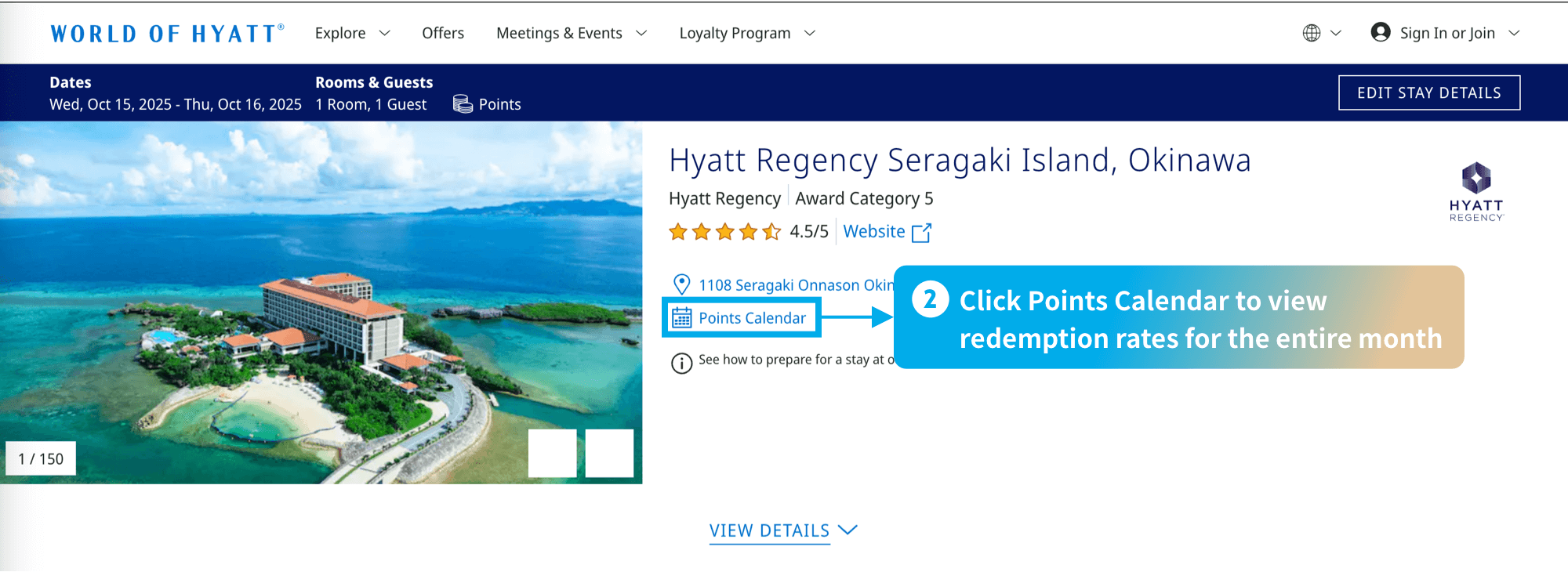
Task: Click the WORLD OF HYATT logo
Action: tap(165, 32)
